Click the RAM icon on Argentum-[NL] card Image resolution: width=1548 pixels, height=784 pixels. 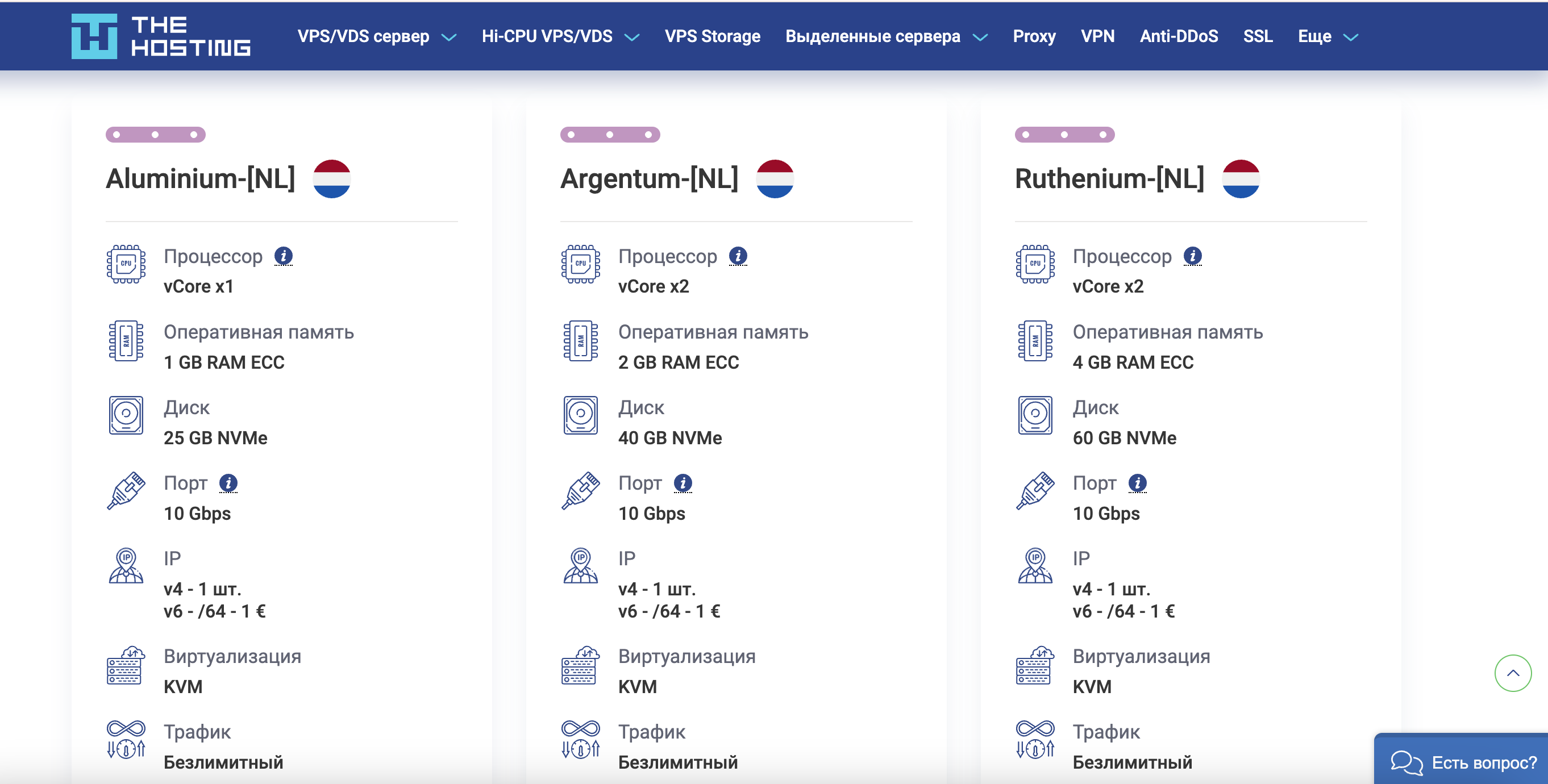point(580,341)
